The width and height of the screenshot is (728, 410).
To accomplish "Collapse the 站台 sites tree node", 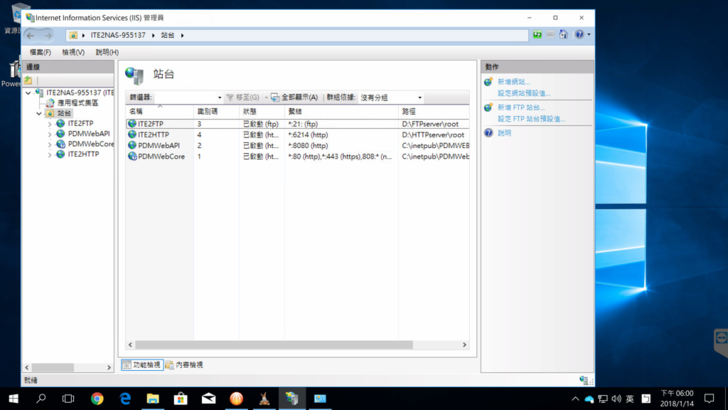I will coord(39,113).
